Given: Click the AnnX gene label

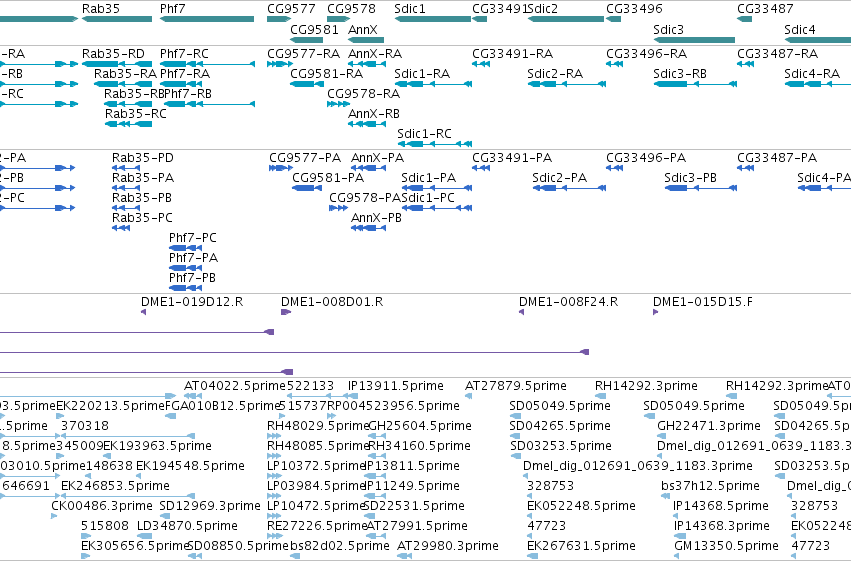Looking at the screenshot, I should (363, 29).
